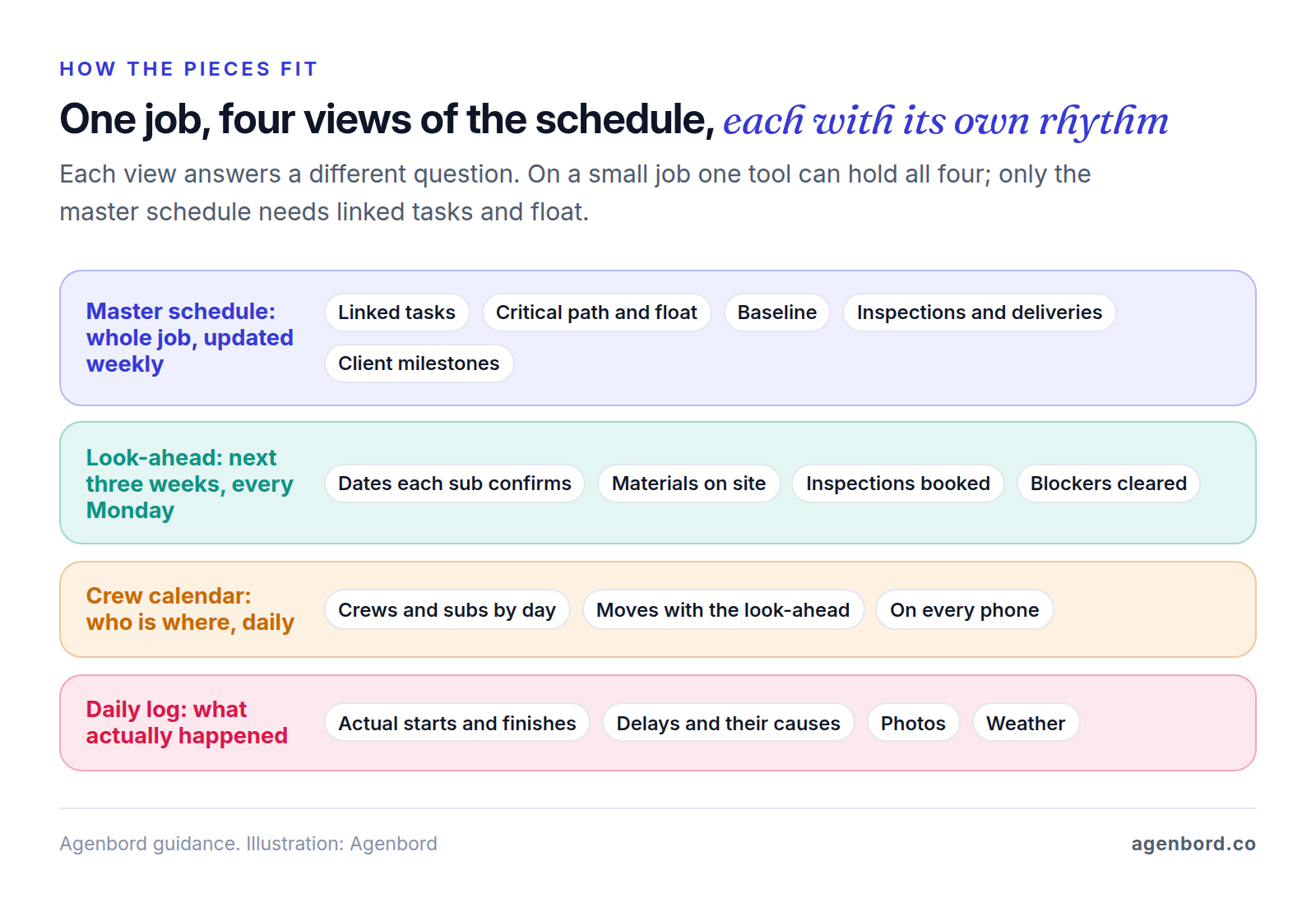
Task: Select the 'Critical path and float' chip
Action: [596, 312]
